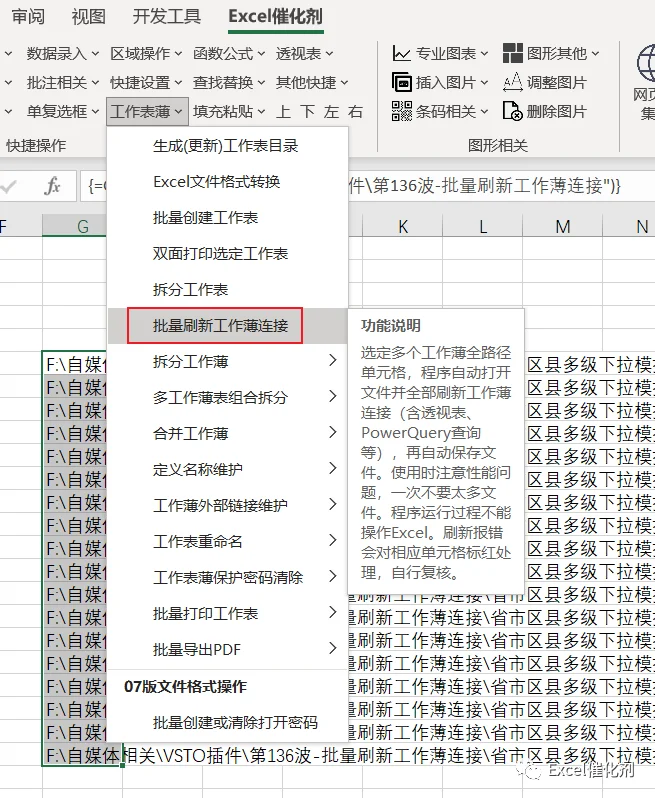The height and width of the screenshot is (798, 655).
Task: Choose 批量刷新工作薄连接 menu item
Action: click(x=227, y=326)
